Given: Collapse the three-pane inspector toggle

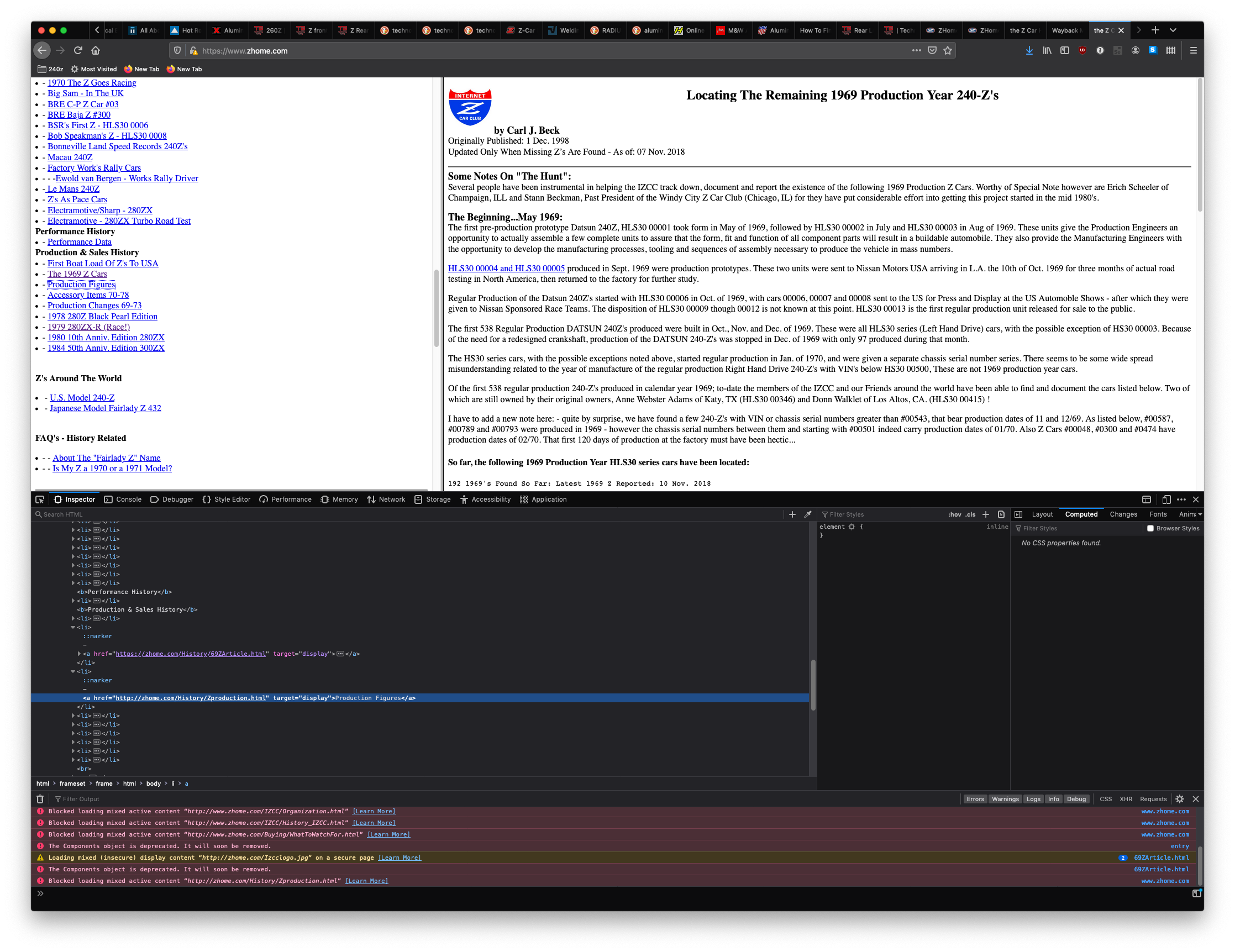Looking at the screenshot, I should [1018, 514].
